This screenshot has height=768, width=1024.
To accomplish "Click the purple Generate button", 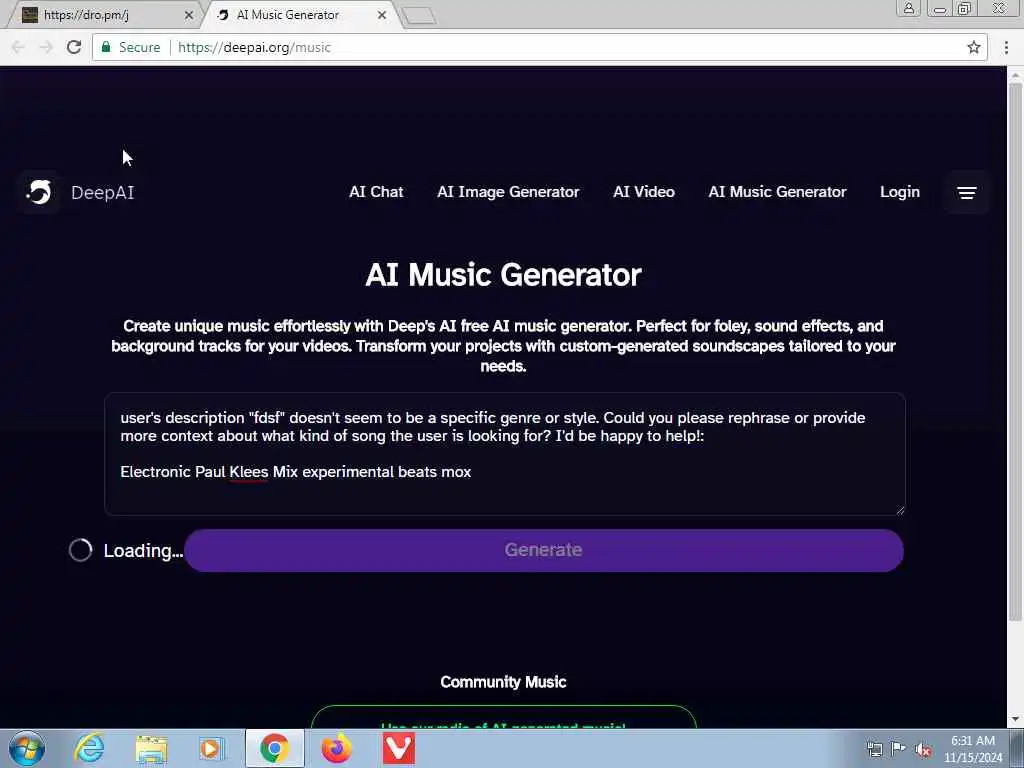I will click(543, 551).
